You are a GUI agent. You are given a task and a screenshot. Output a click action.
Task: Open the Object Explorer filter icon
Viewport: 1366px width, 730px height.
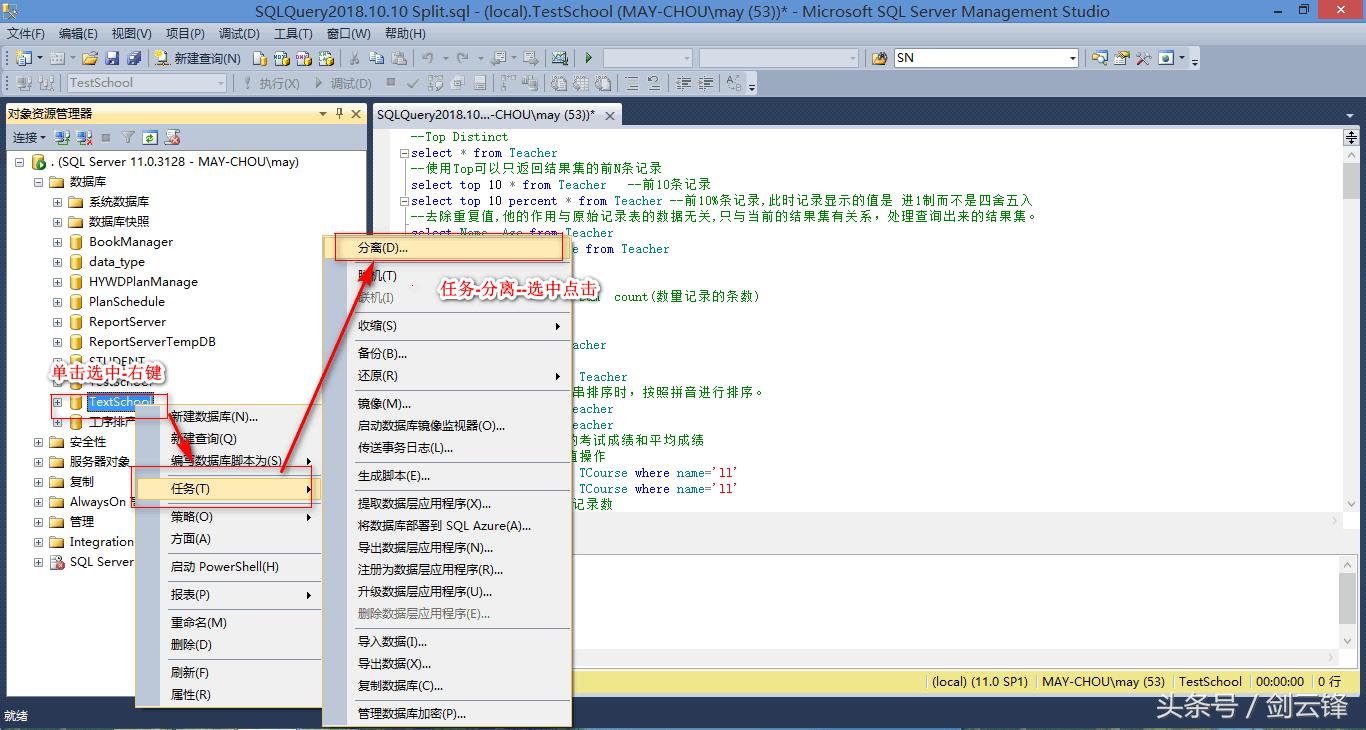click(x=128, y=137)
